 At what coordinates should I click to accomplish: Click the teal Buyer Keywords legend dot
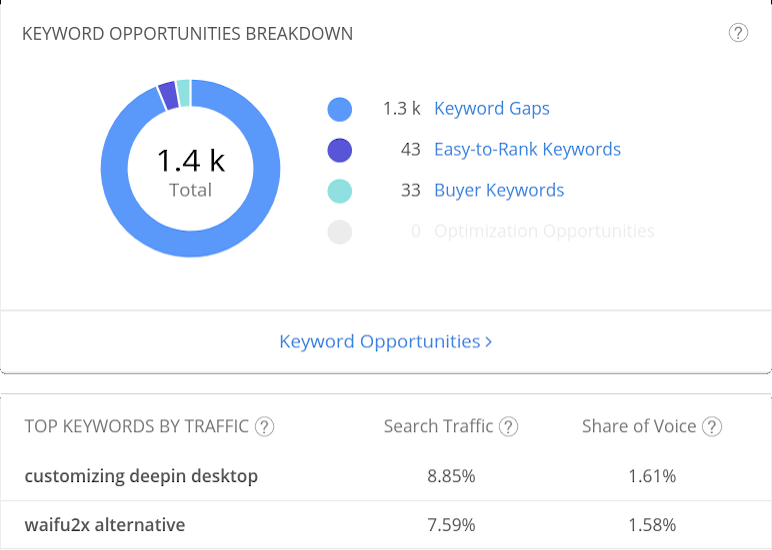pos(340,191)
